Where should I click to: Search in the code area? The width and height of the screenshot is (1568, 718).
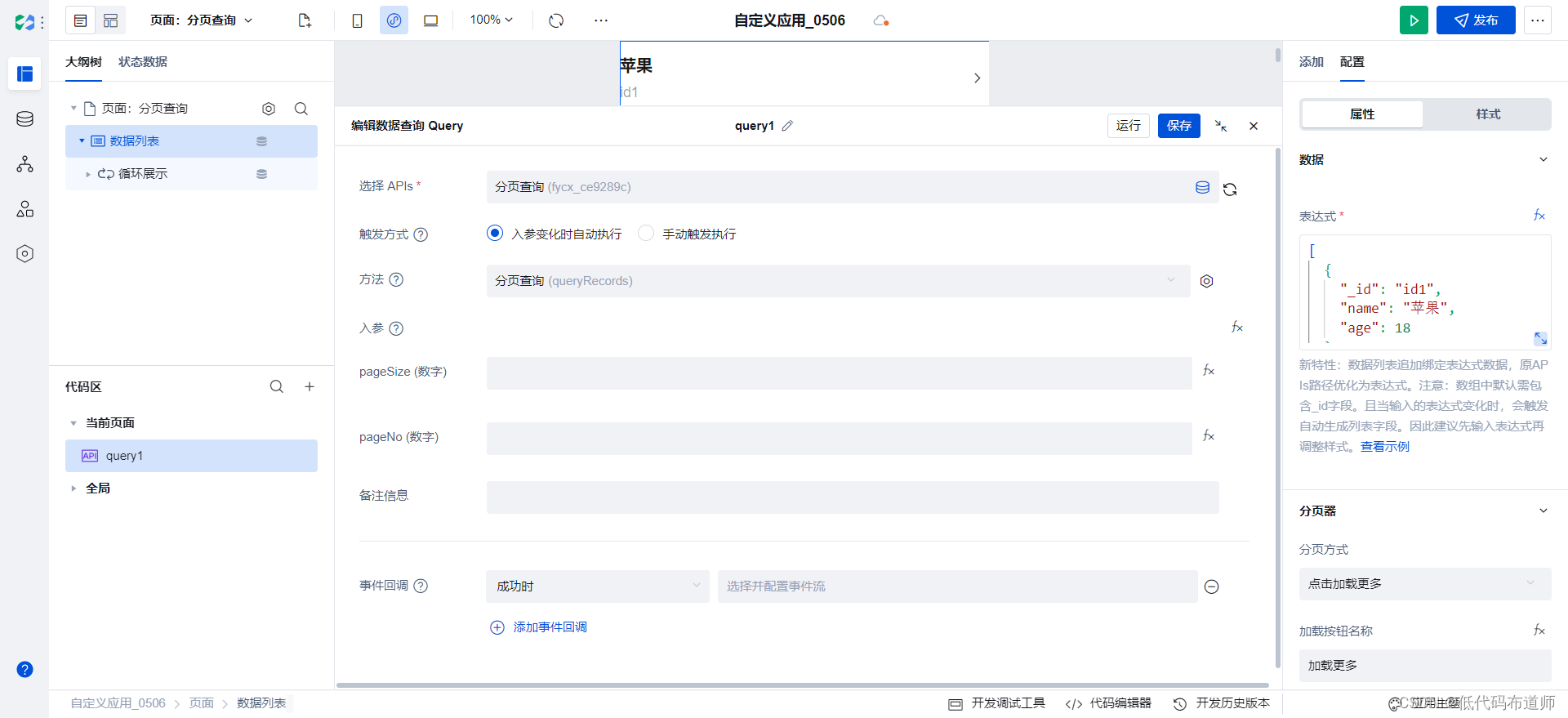[x=277, y=386]
